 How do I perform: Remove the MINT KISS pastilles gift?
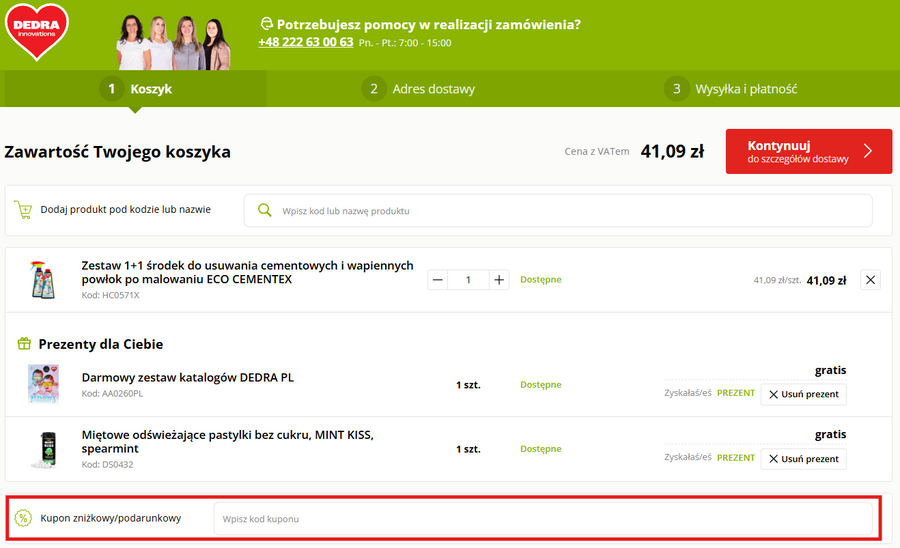click(x=803, y=459)
